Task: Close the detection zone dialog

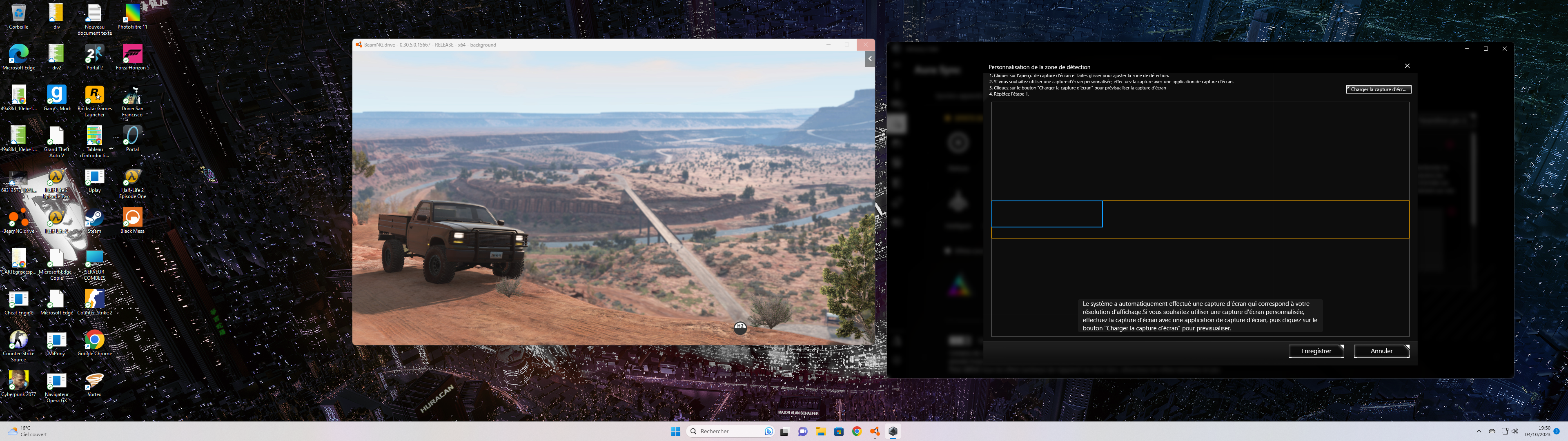Action: click(x=1407, y=66)
